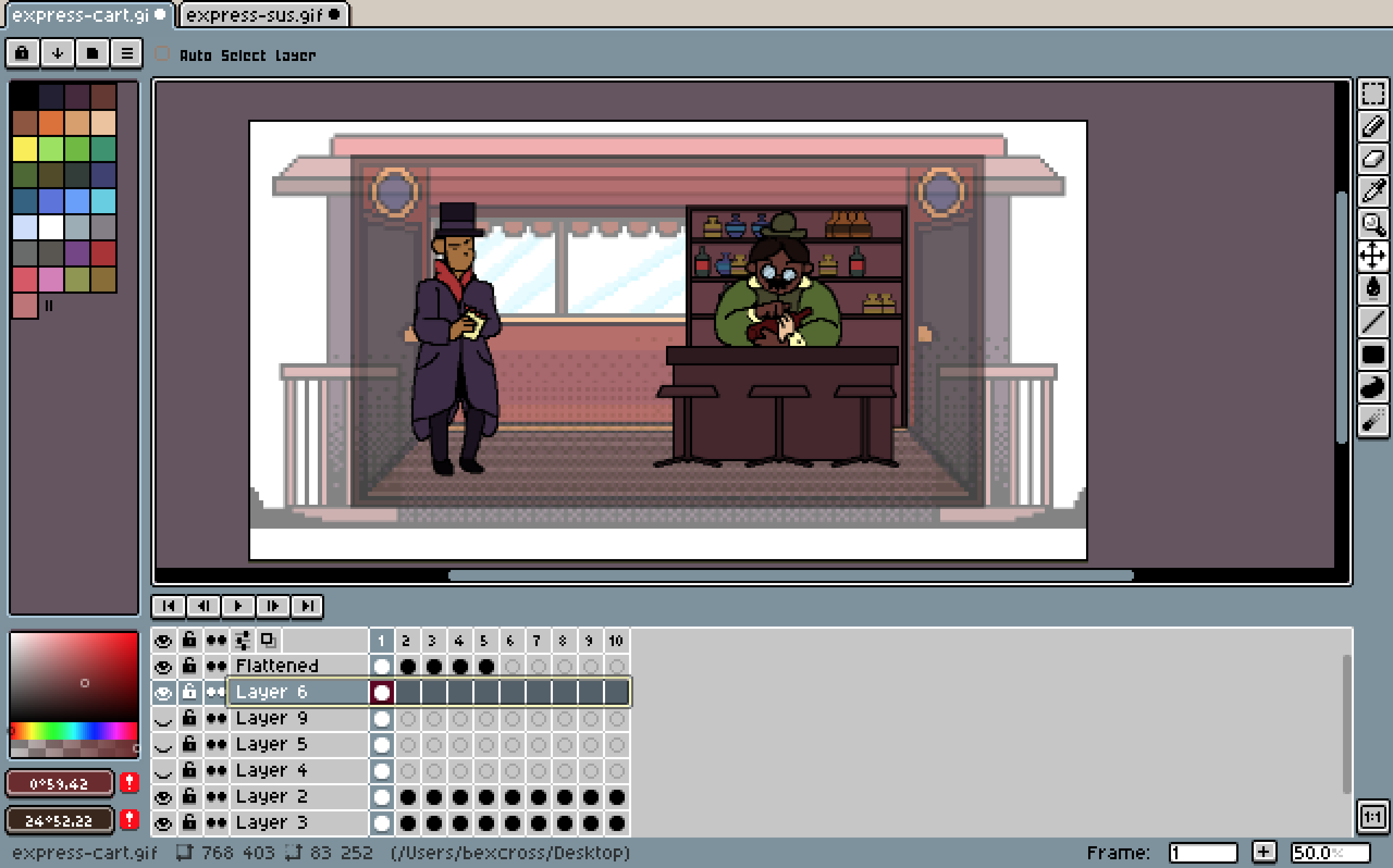
Task: Show Layer 9 visibility
Action: click(164, 719)
